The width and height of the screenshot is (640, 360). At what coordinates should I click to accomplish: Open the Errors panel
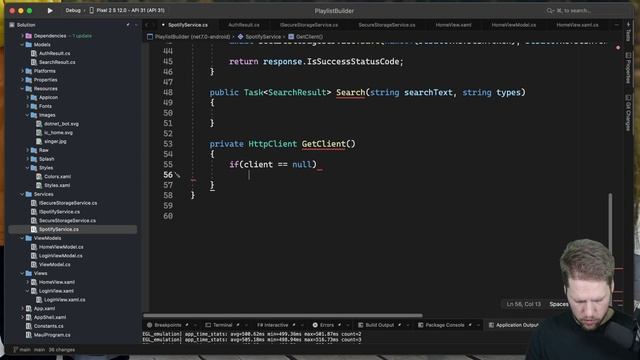coord(327,325)
